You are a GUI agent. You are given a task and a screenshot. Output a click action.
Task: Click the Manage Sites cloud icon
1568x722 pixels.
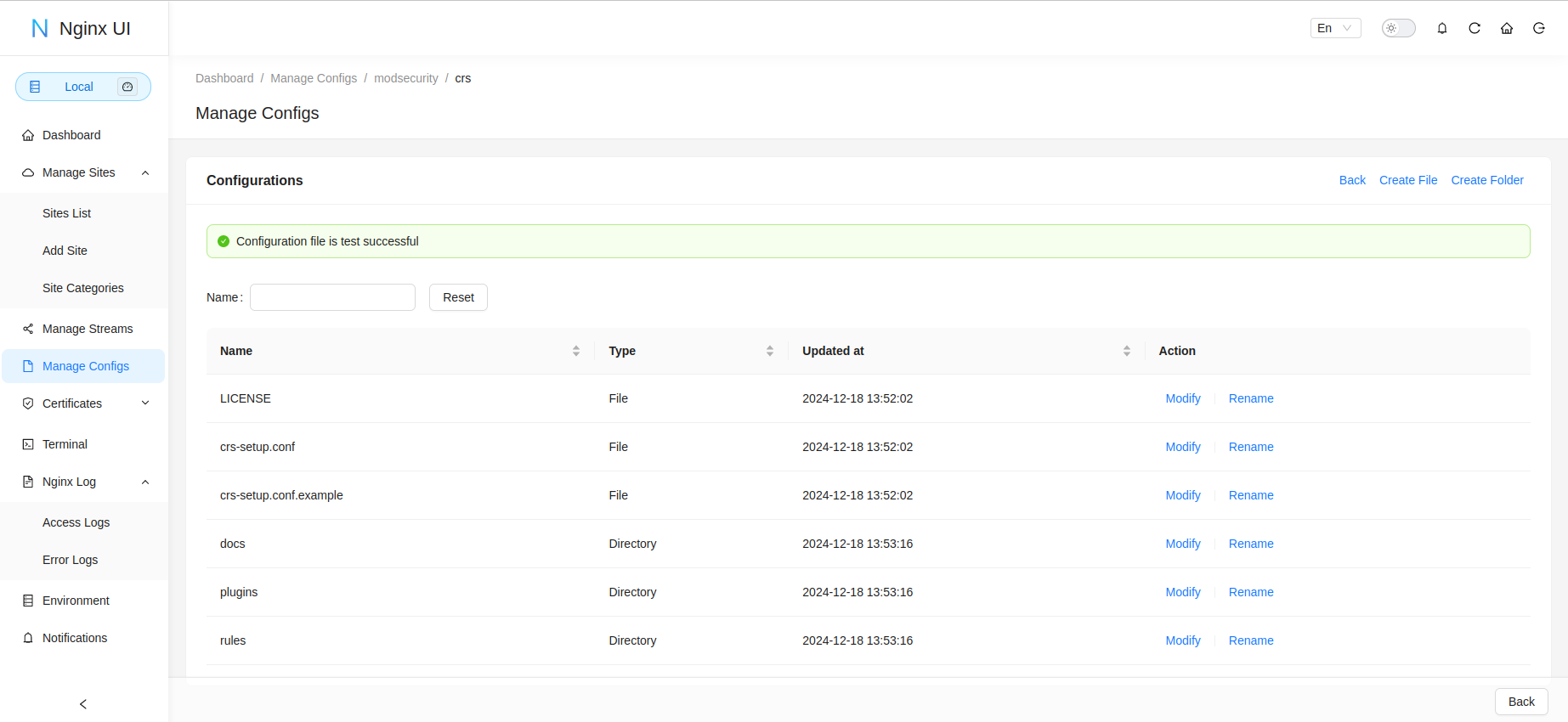point(28,172)
